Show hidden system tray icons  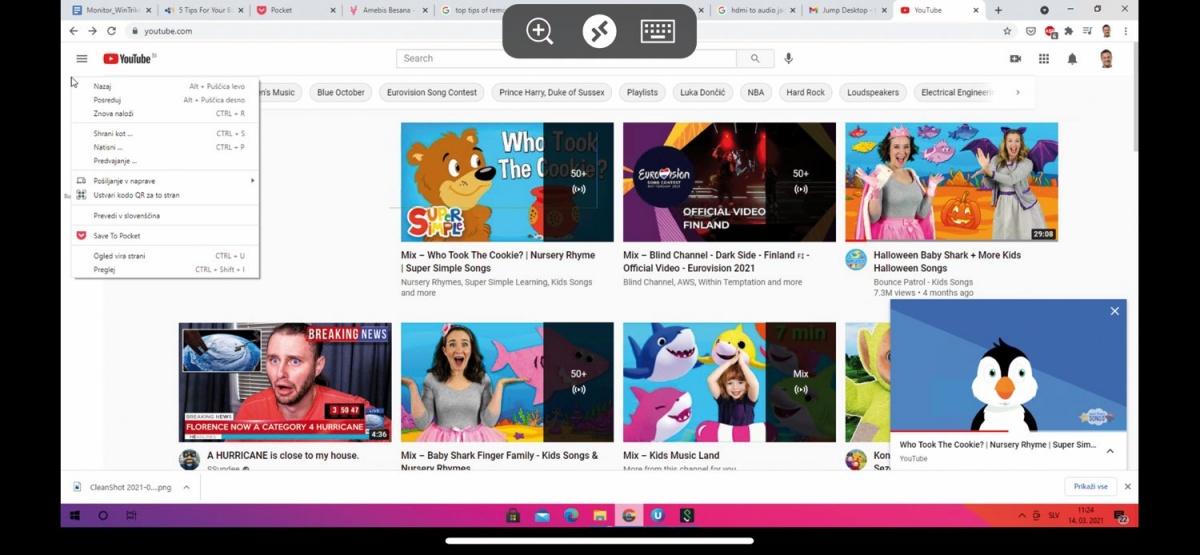(x=1022, y=516)
